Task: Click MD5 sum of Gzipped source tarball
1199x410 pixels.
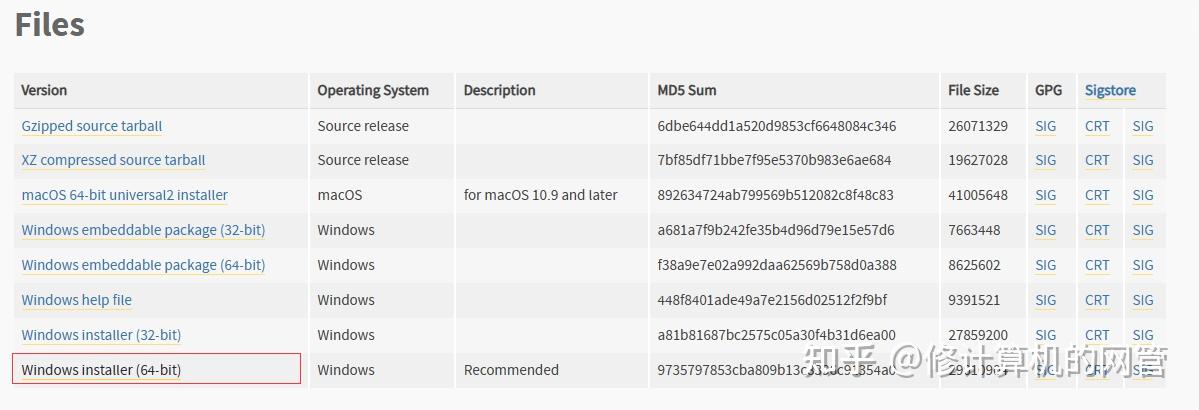Action: [x=776, y=126]
